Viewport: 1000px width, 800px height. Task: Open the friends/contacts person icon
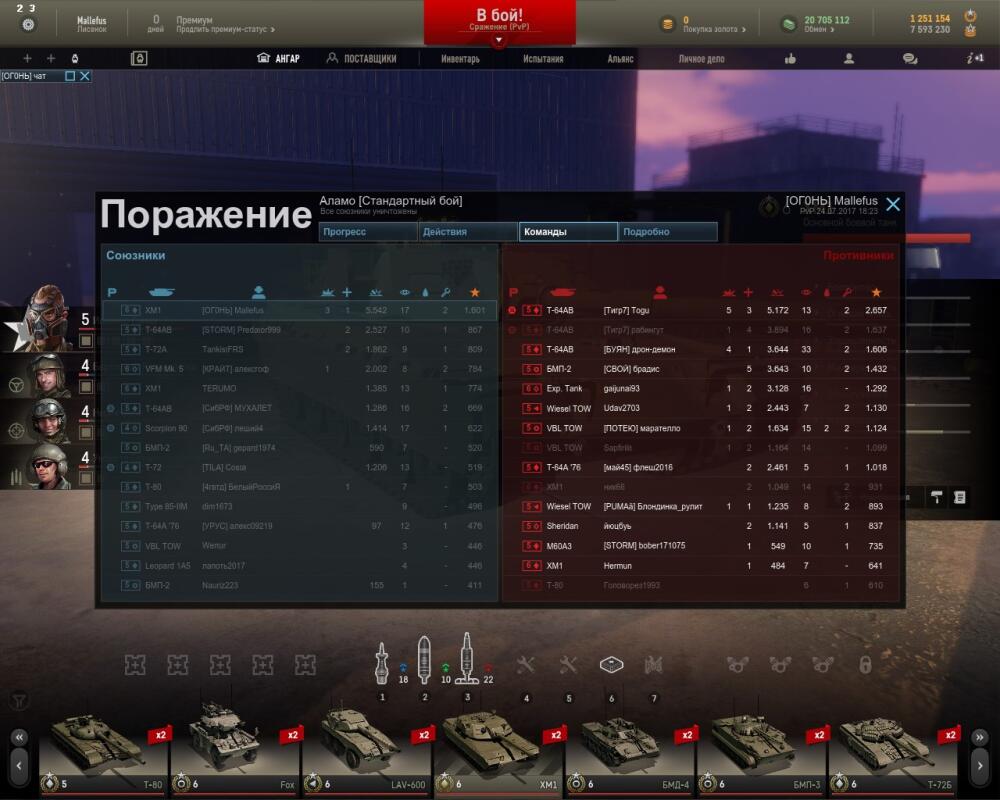(849, 59)
